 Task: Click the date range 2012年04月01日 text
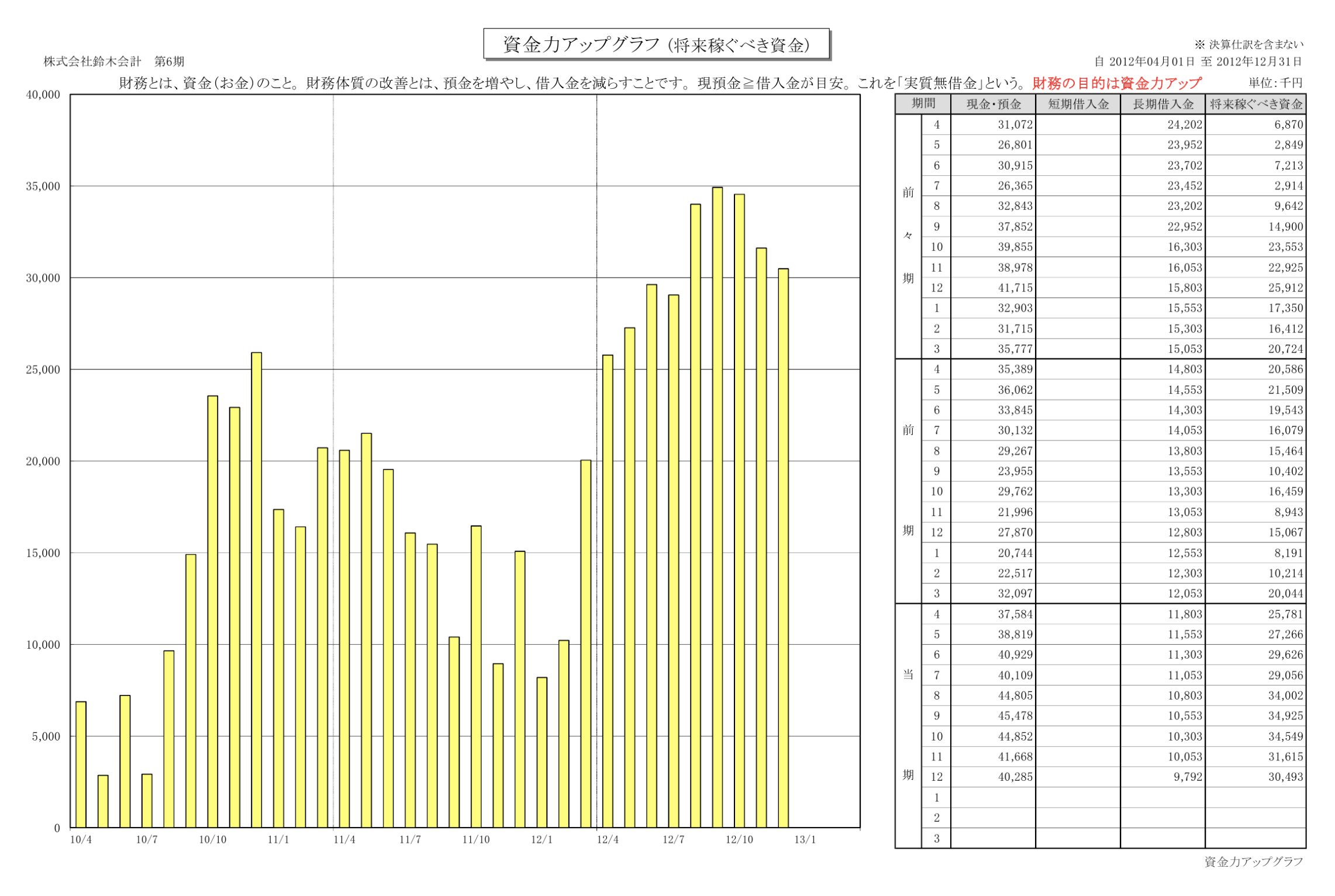pyautogui.click(x=1152, y=61)
